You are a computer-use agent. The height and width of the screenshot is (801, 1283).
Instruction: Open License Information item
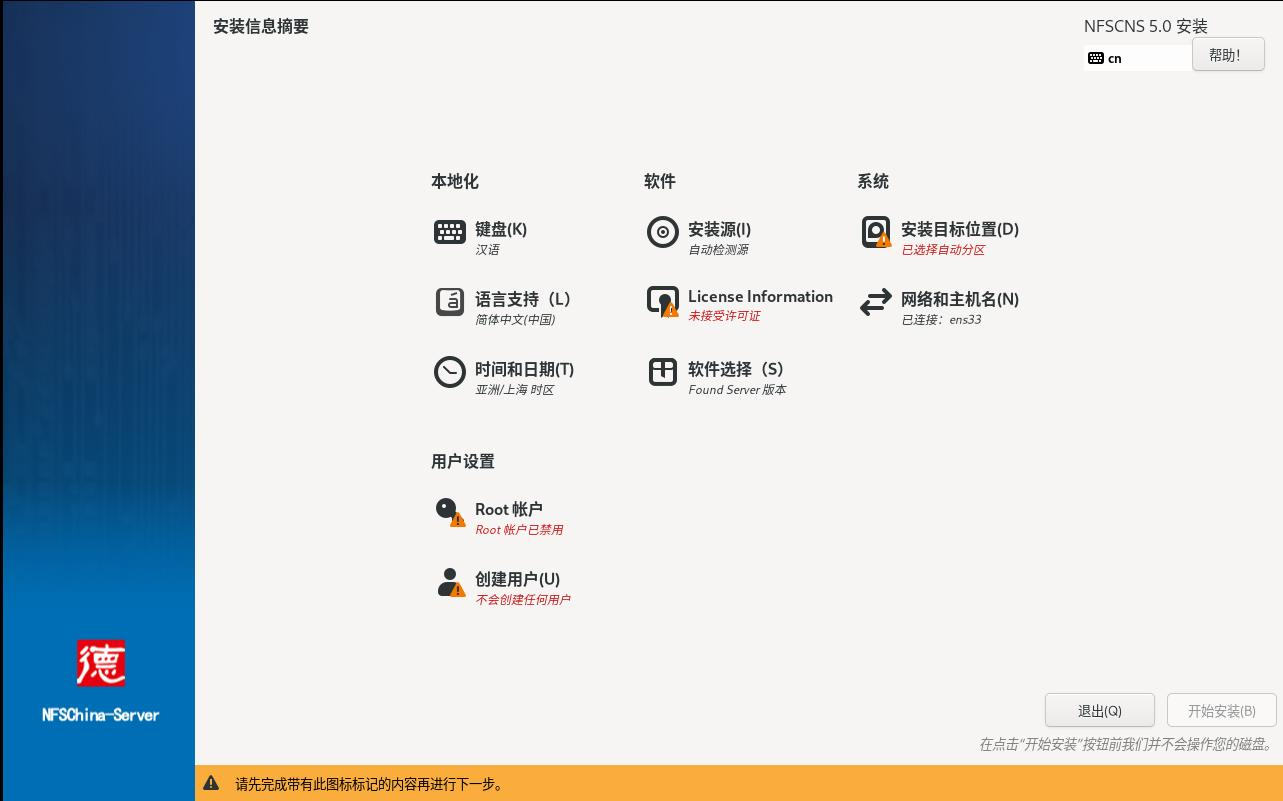click(760, 296)
